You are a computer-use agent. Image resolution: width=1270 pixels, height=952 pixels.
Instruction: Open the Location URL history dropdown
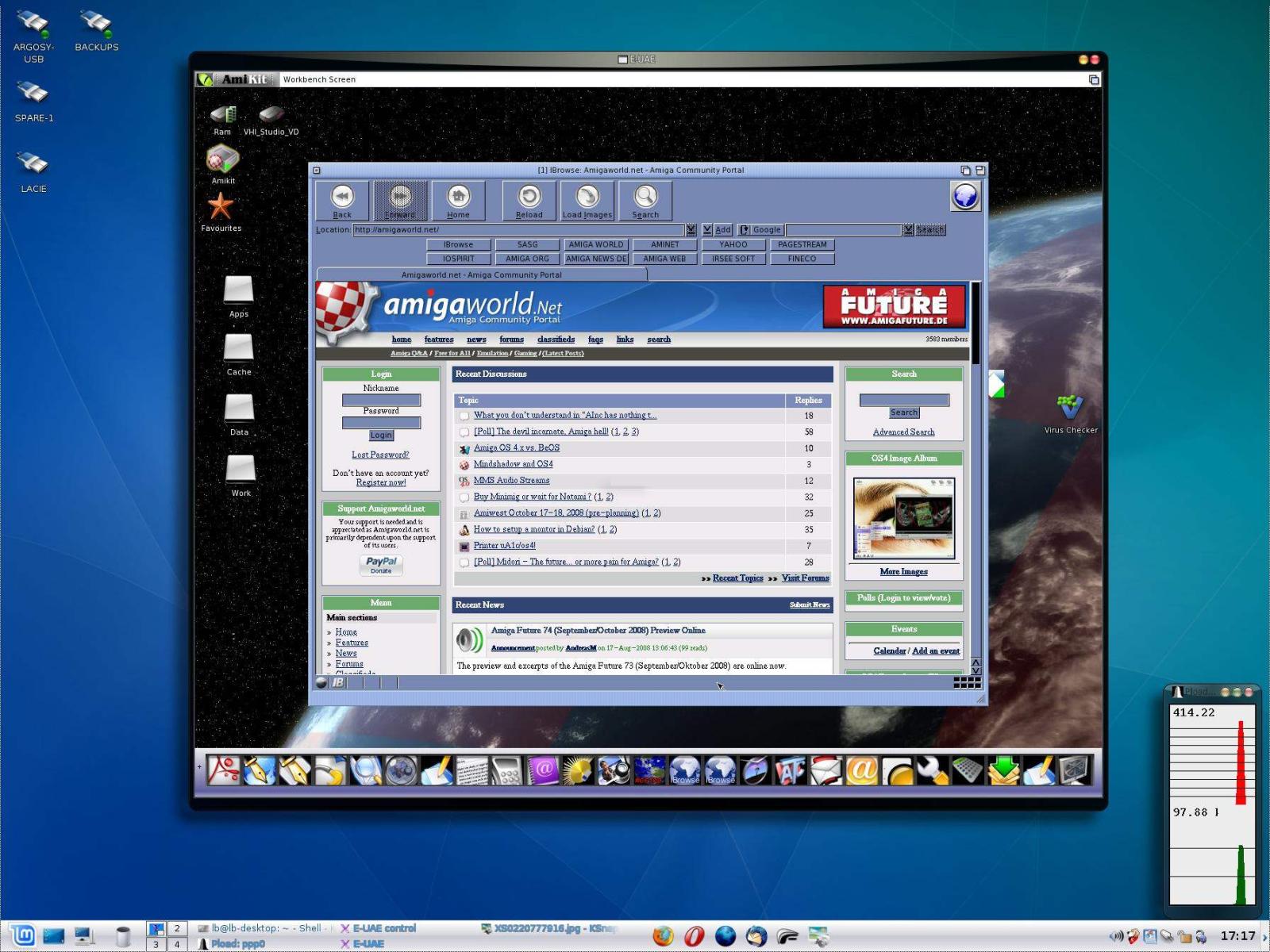691,229
